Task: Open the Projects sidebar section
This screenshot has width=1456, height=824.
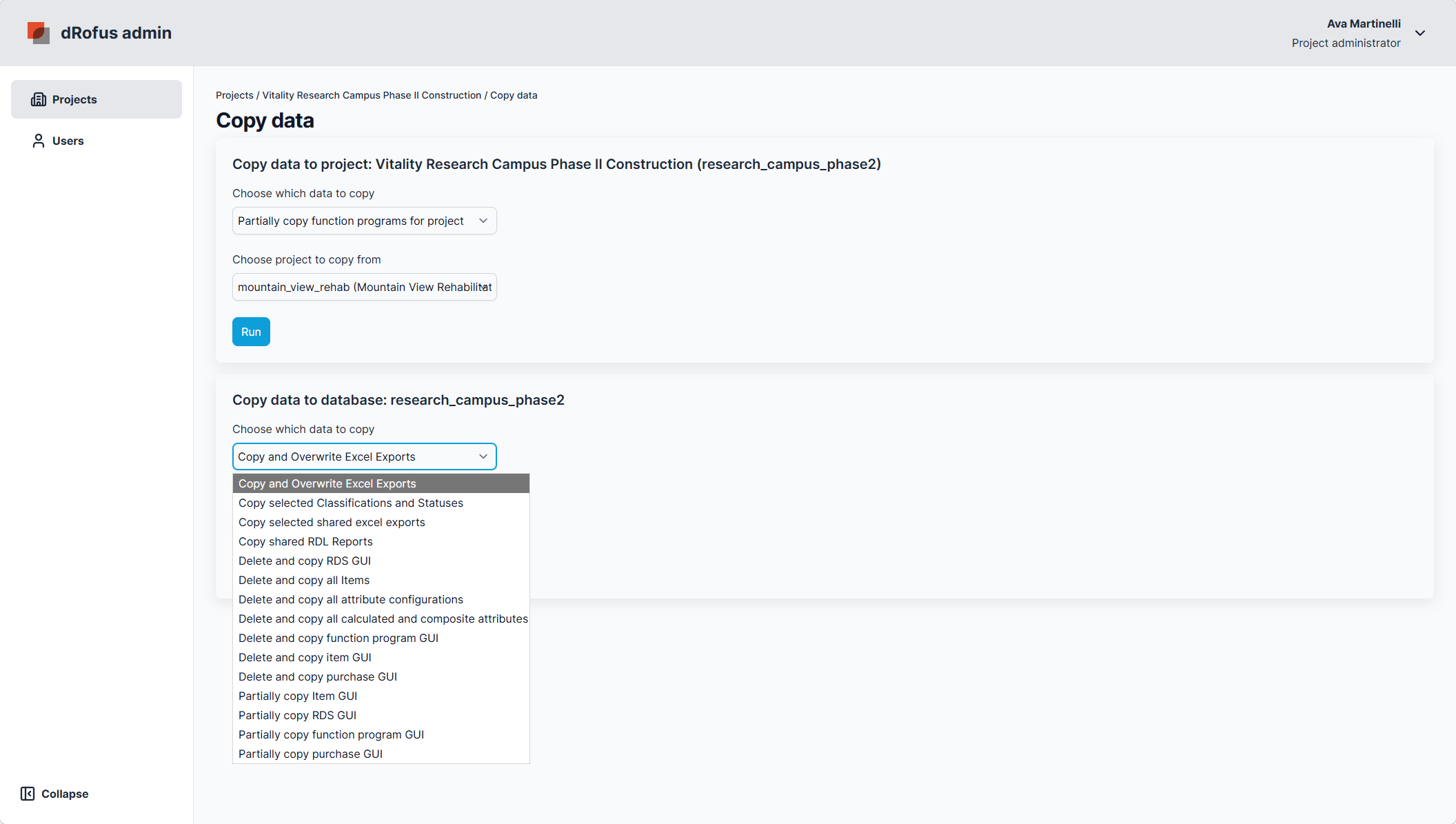Action: (x=97, y=99)
